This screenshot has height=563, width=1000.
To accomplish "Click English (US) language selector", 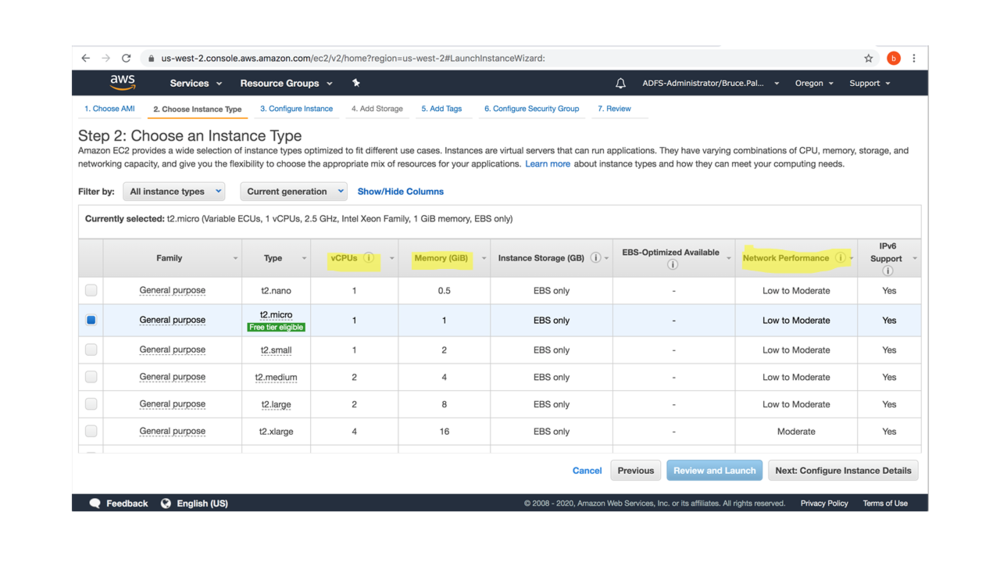I will 202,503.
